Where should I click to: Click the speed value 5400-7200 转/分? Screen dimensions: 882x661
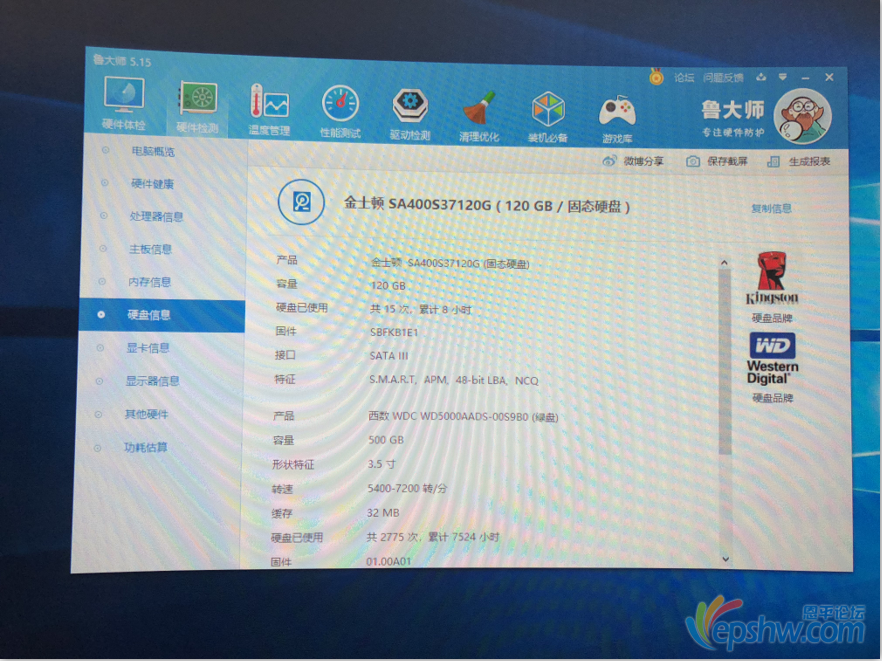[407, 488]
